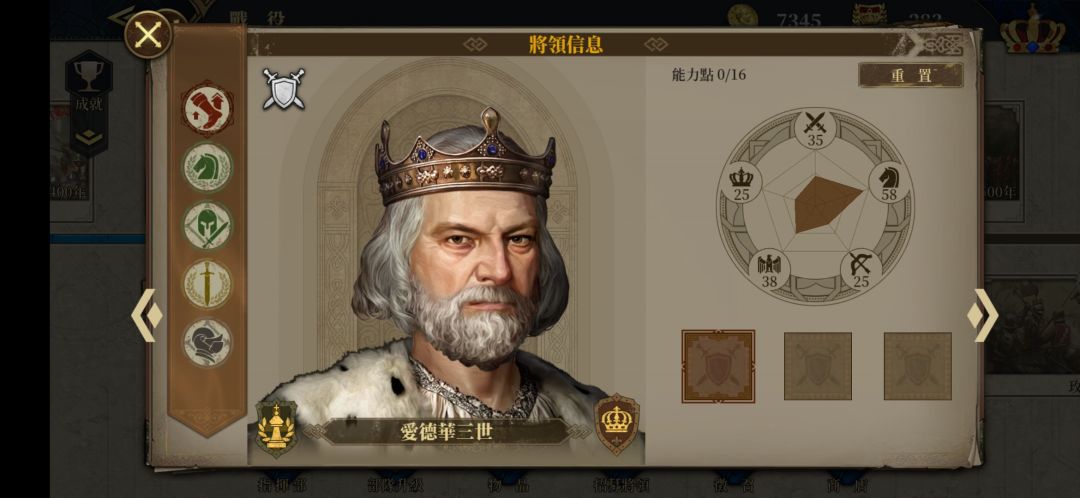Click the 重置 reset button
Viewport: 1080px width, 498px height.
(911, 75)
